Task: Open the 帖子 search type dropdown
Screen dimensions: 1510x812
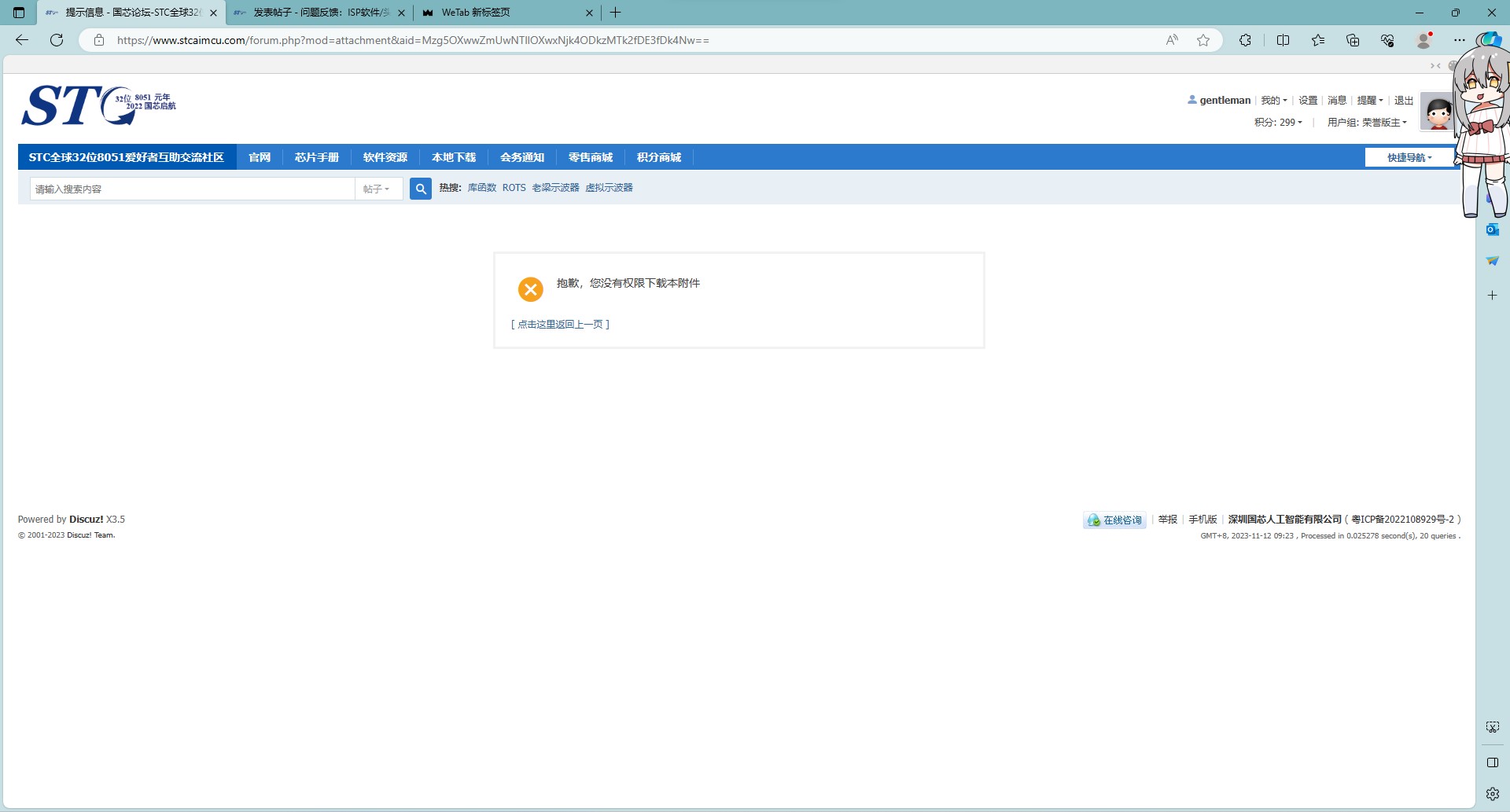Action: [x=377, y=189]
